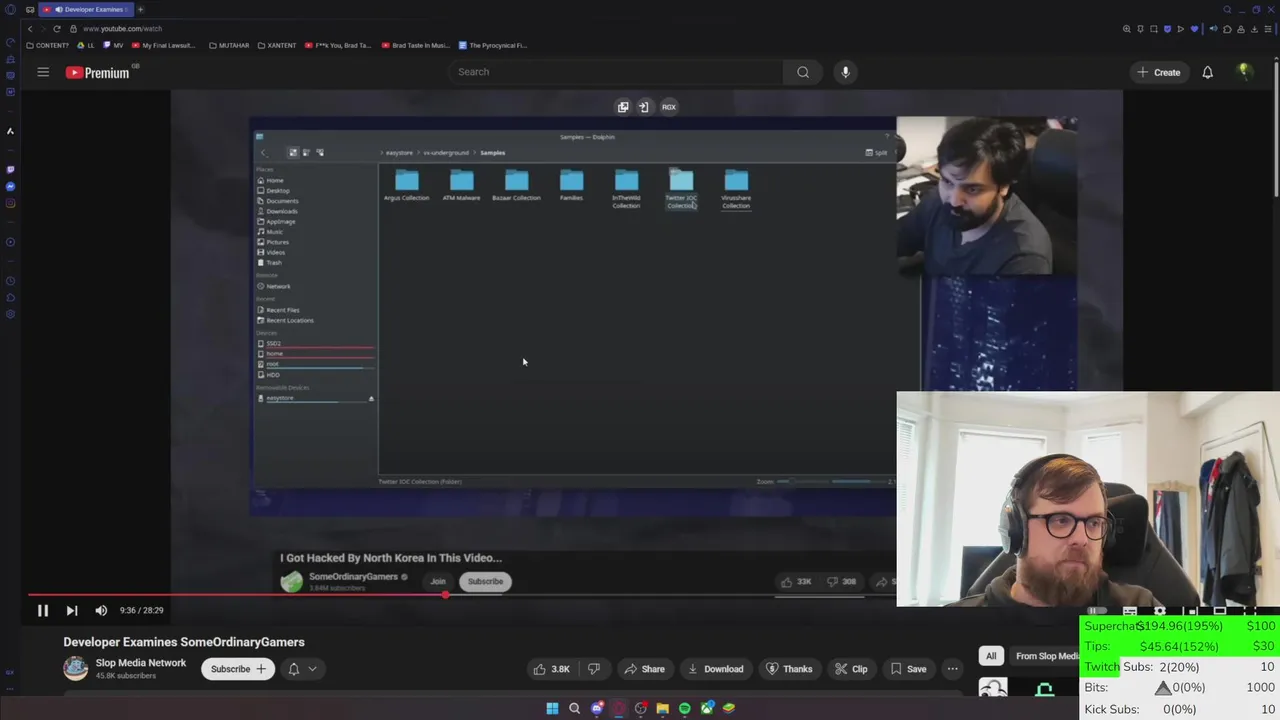Open the account avatar menu

(1245, 72)
